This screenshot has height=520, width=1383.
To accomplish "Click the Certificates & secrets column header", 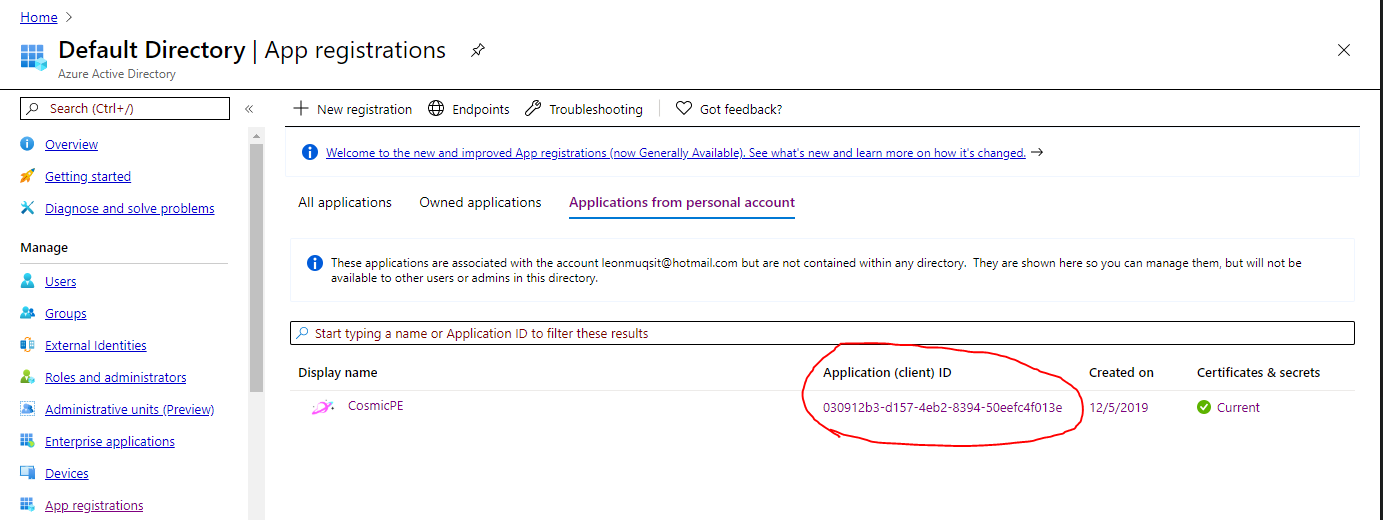I will [x=1258, y=372].
